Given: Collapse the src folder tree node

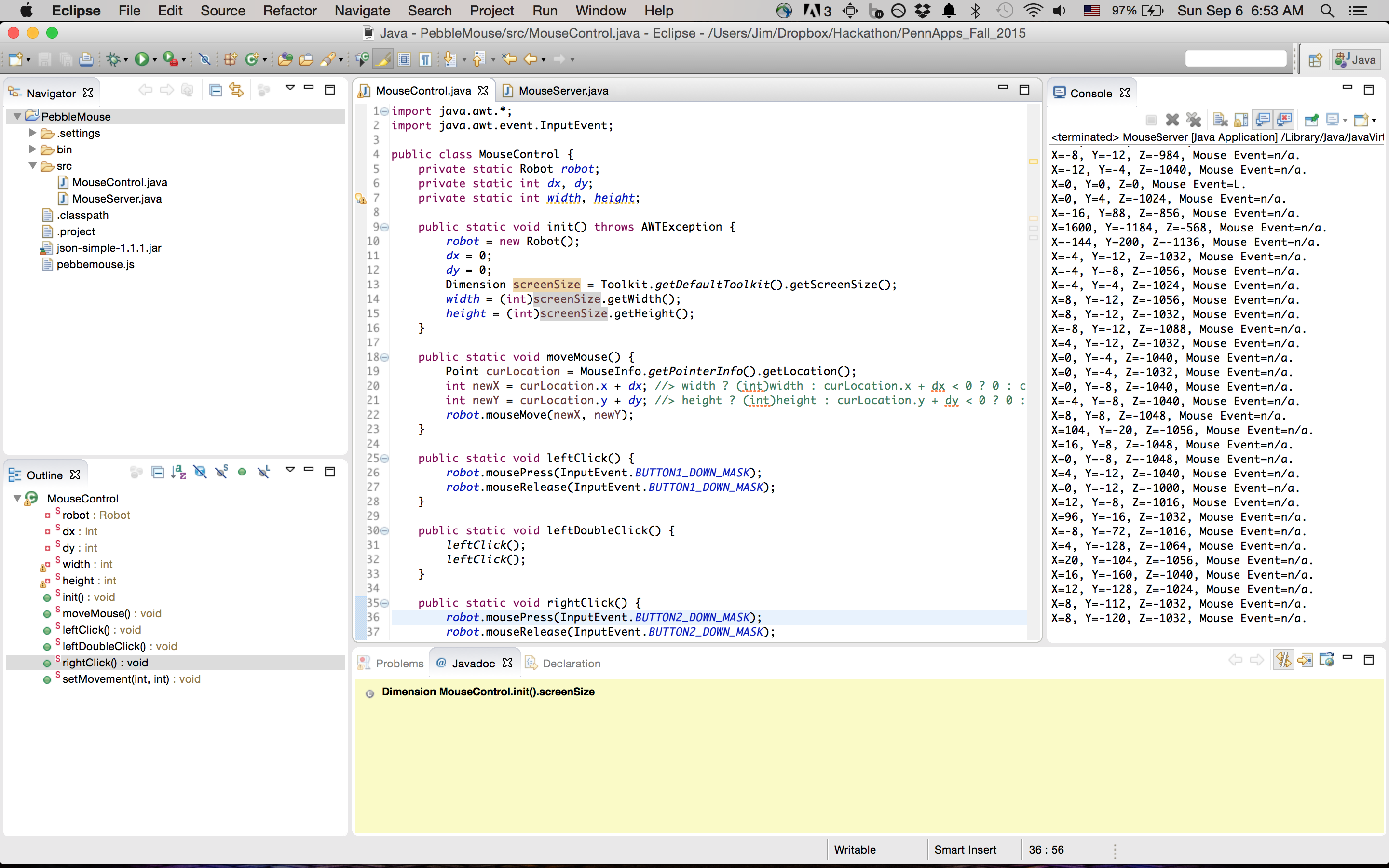Looking at the screenshot, I should tap(33, 166).
